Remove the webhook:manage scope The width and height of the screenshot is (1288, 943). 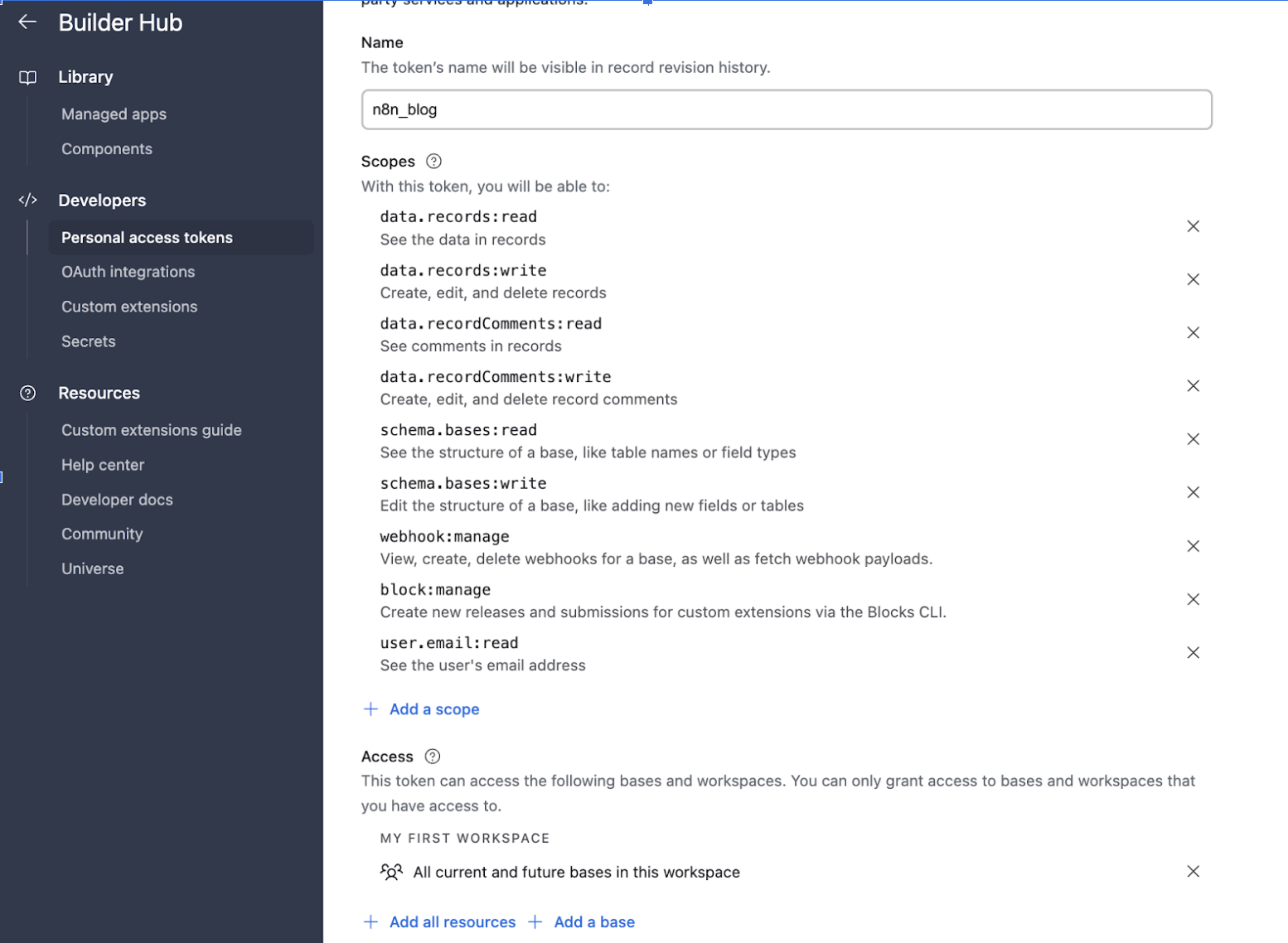tap(1193, 546)
